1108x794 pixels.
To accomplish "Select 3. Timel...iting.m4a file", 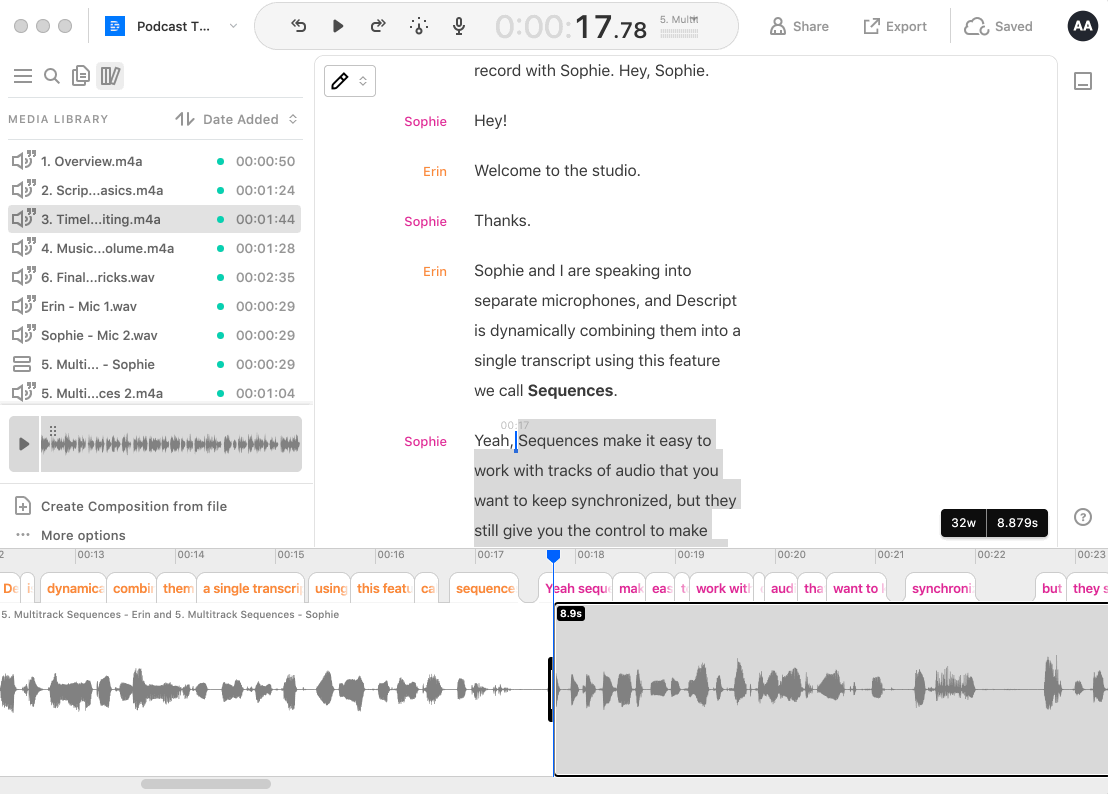I will click(x=154, y=219).
